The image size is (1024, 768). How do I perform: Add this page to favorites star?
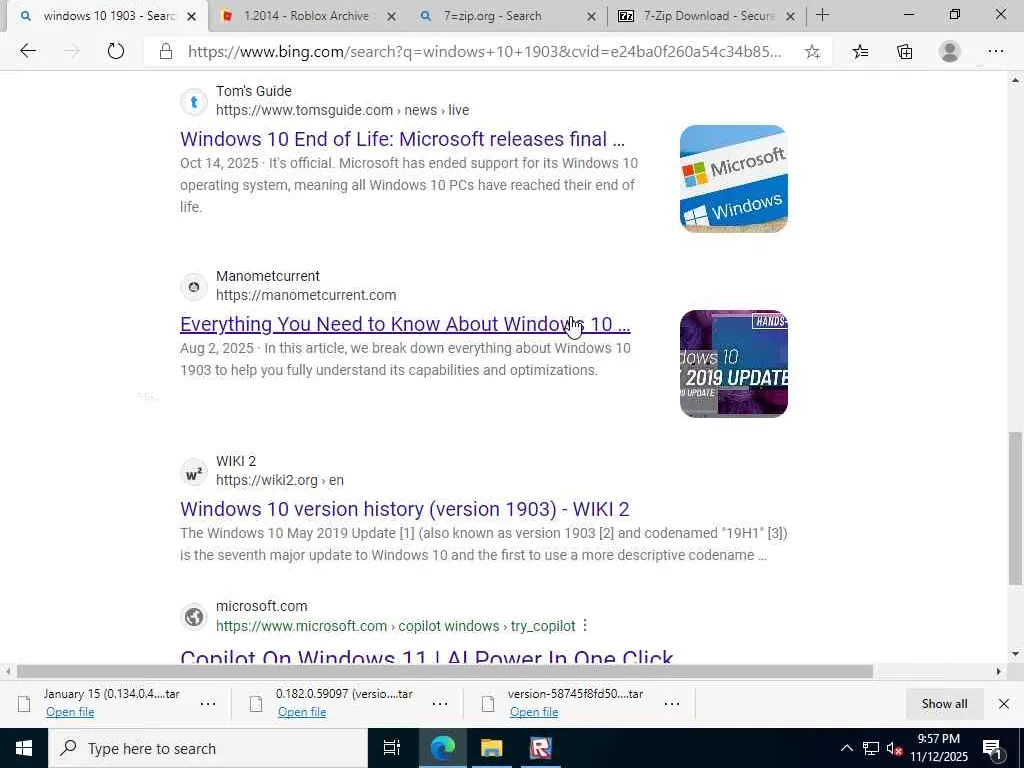pyautogui.click(x=812, y=52)
